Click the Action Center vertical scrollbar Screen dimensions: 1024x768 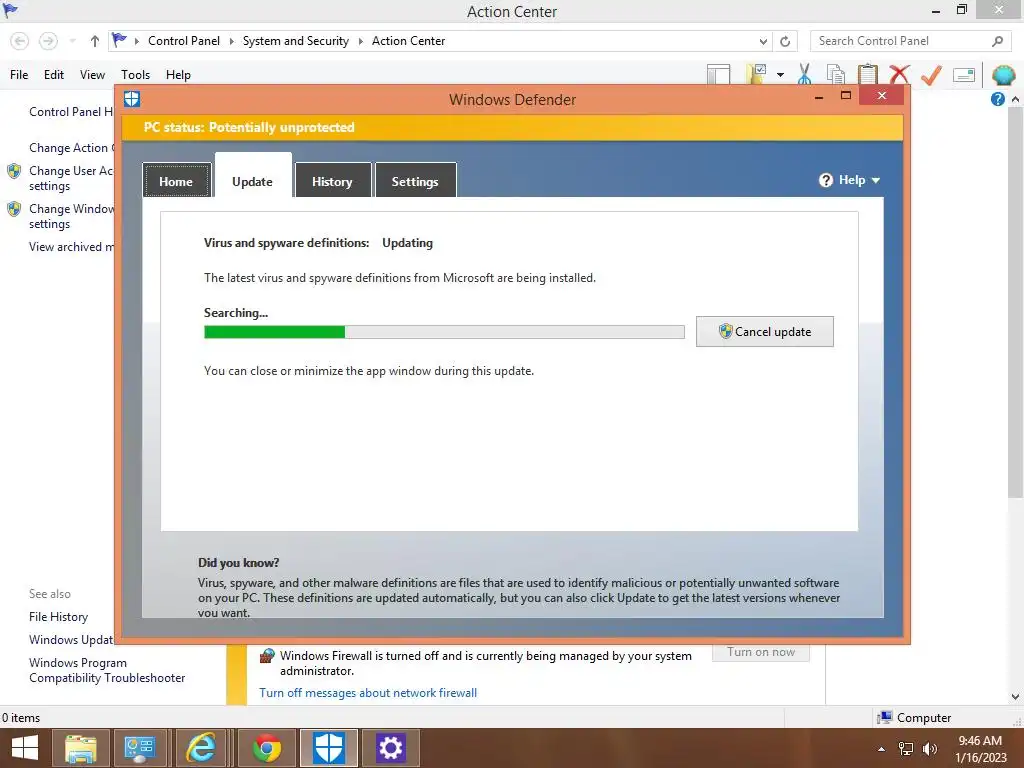point(1015,302)
